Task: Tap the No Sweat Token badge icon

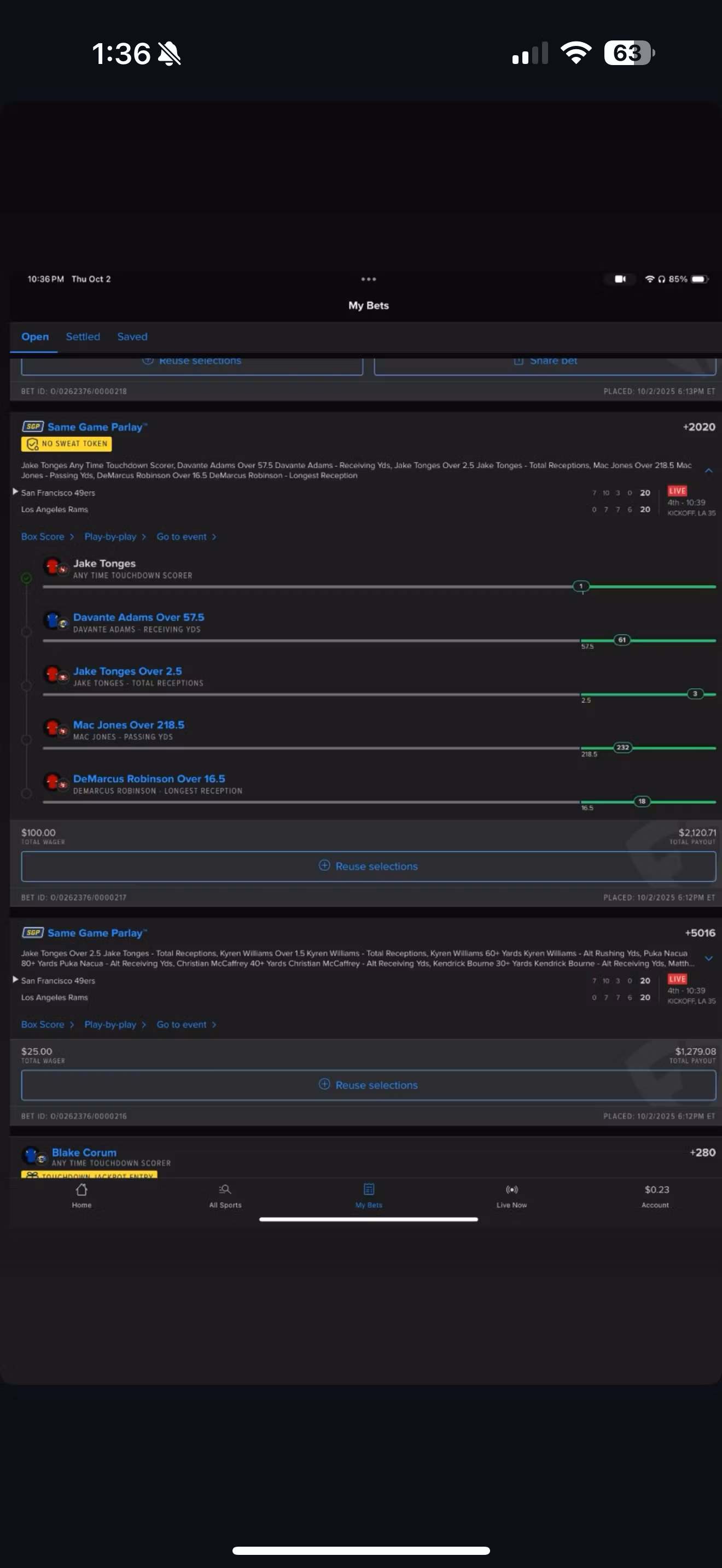Action: click(33, 444)
